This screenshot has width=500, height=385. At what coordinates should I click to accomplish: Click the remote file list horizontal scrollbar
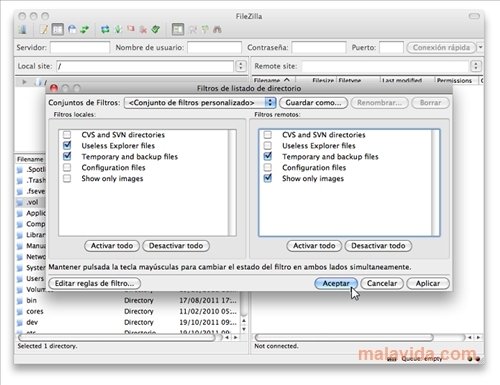344,338
